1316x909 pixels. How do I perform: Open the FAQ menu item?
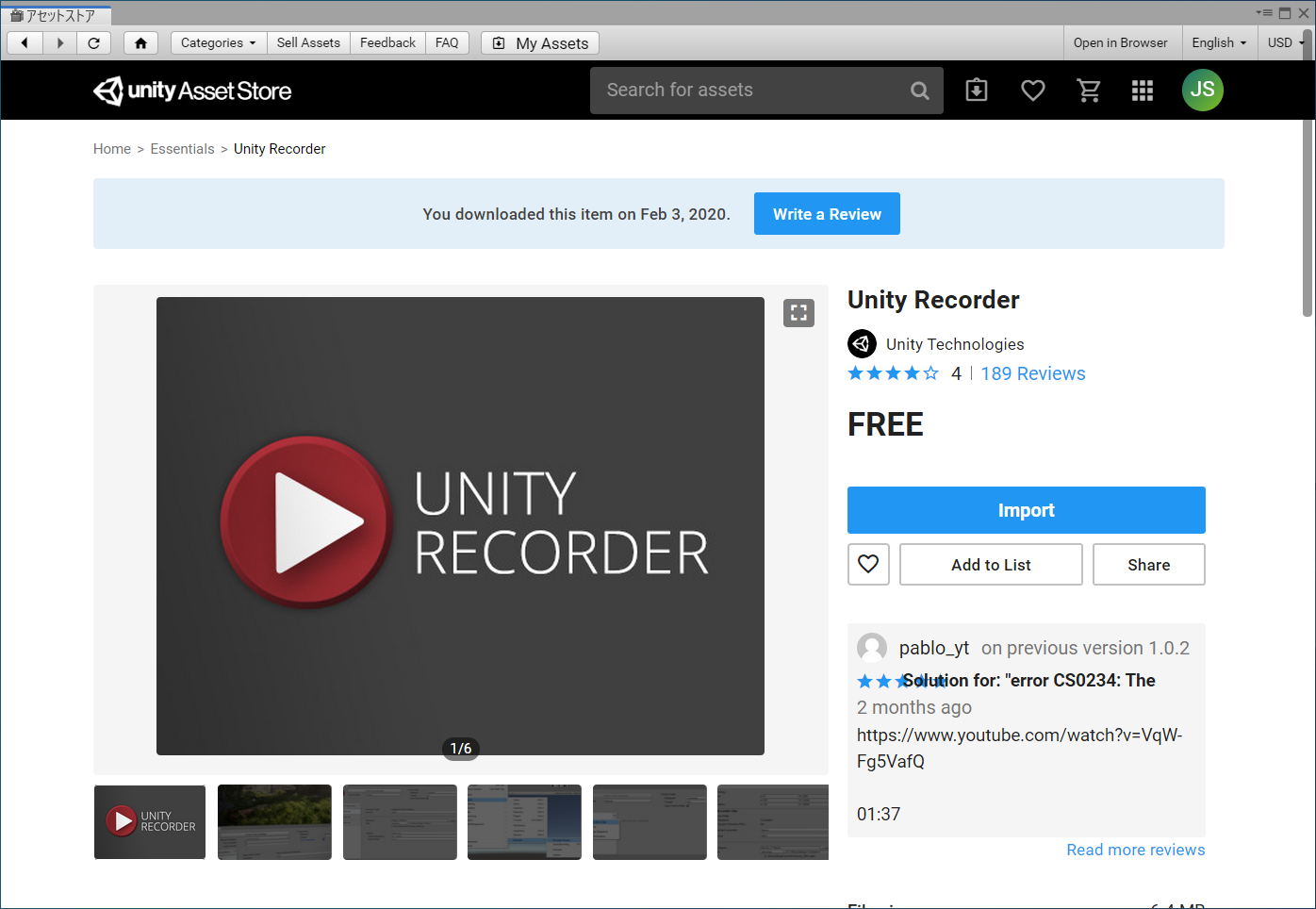[x=447, y=42]
